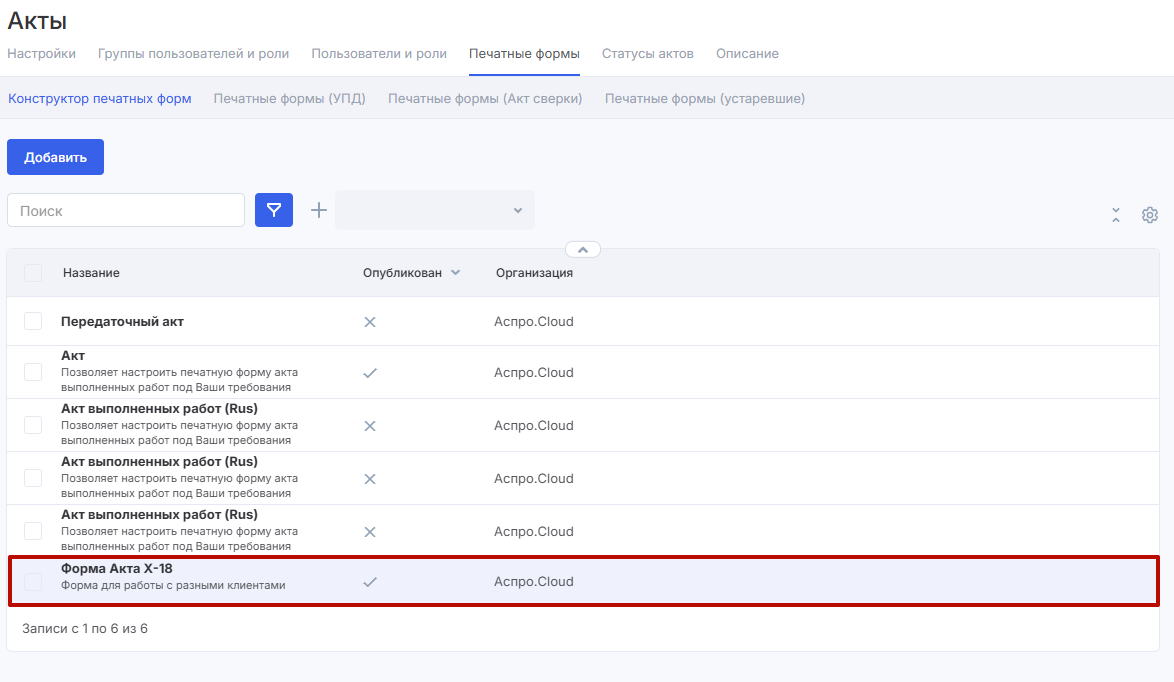The height and width of the screenshot is (682, 1174).
Task: Go to Печатные формы (Акт сверки)
Action: tap(485, 99)
